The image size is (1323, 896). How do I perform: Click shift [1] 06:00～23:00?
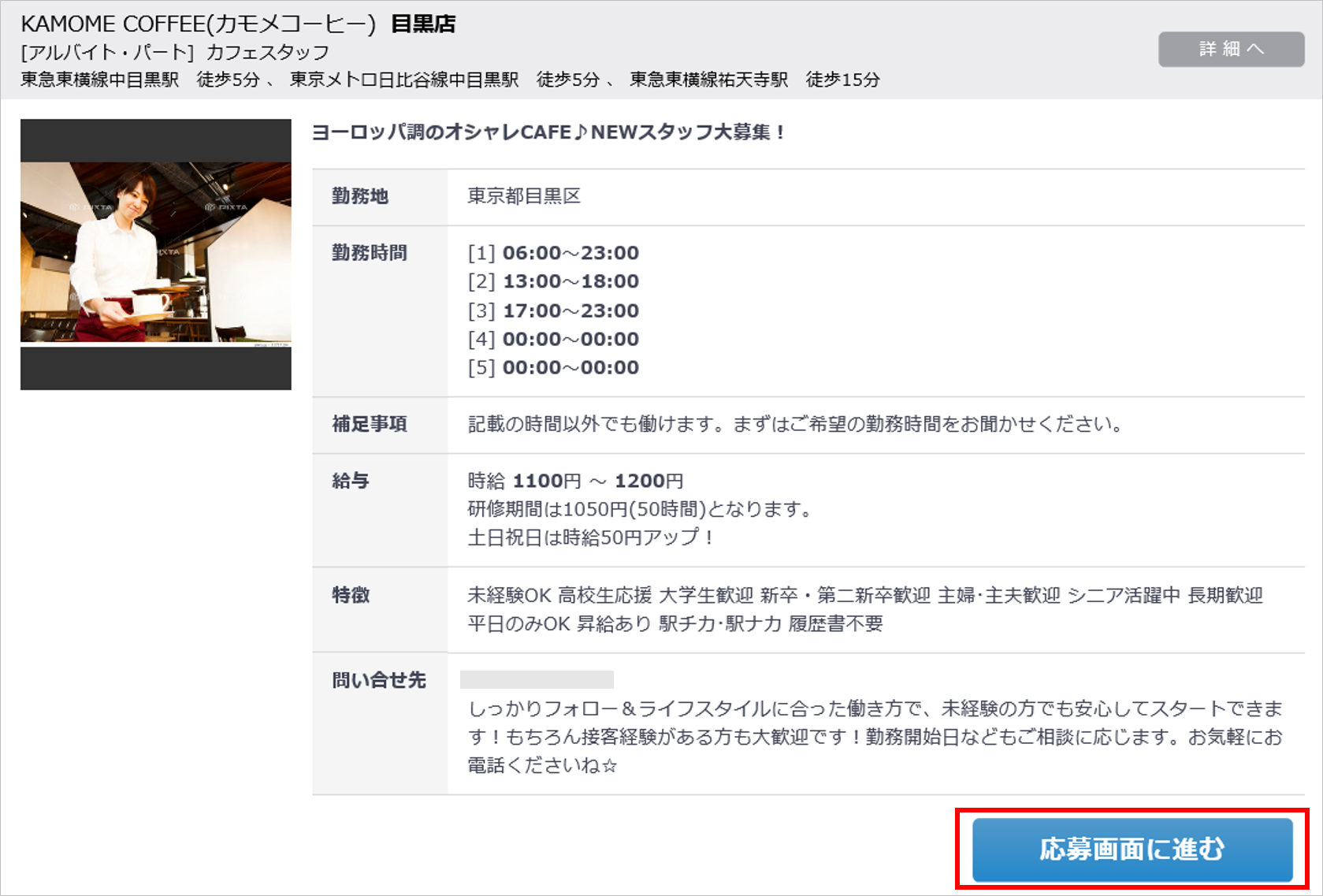pos(553,253)
